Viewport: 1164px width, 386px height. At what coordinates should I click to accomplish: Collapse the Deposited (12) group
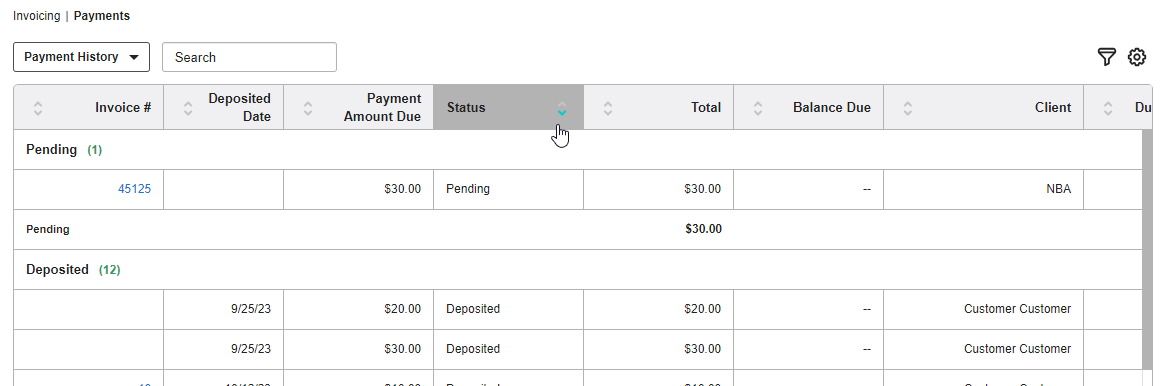(73, 269)
